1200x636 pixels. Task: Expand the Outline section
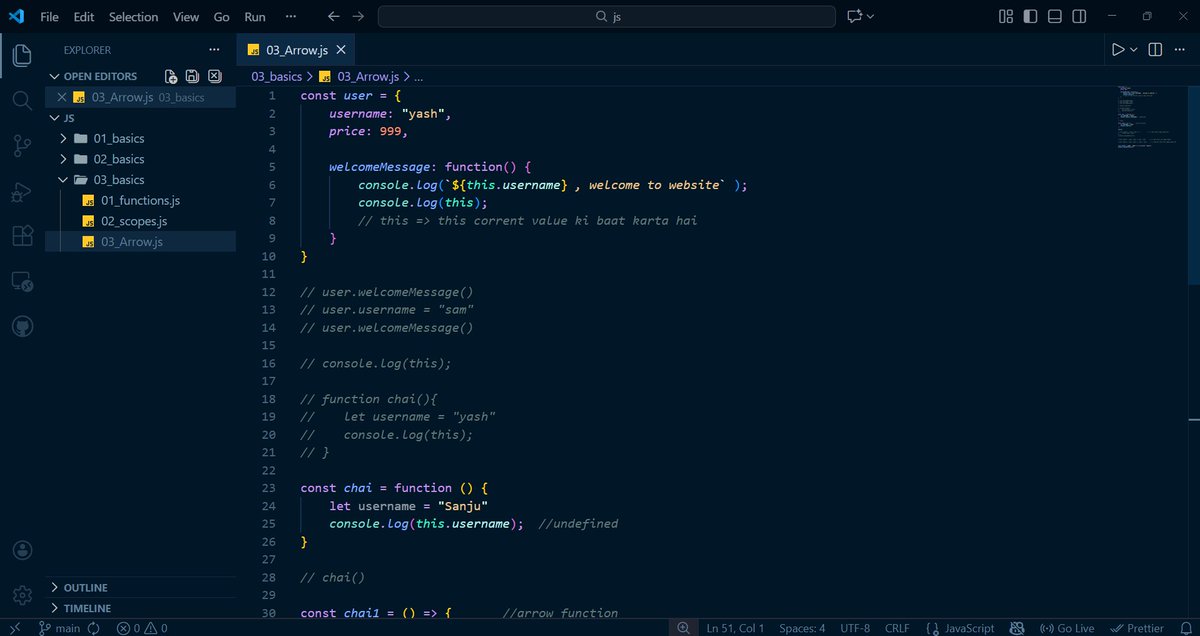55,587
